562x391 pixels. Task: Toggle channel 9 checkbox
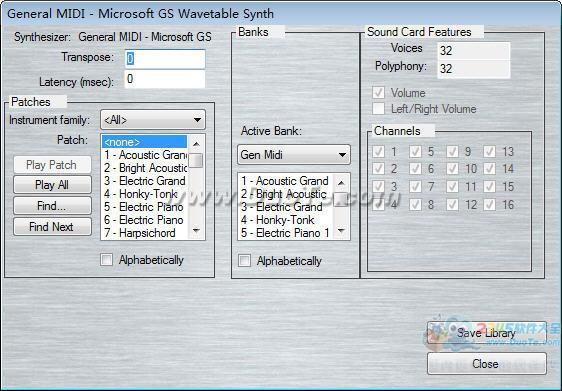click(453, 152)
